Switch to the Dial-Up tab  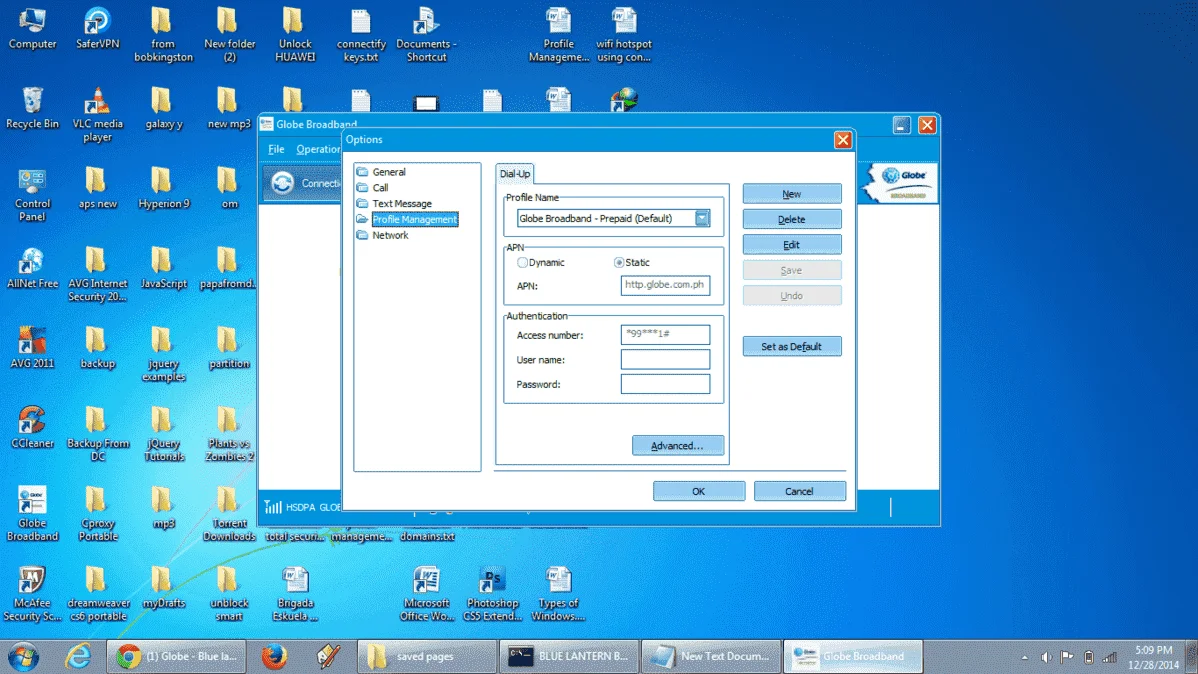[514, 173]
